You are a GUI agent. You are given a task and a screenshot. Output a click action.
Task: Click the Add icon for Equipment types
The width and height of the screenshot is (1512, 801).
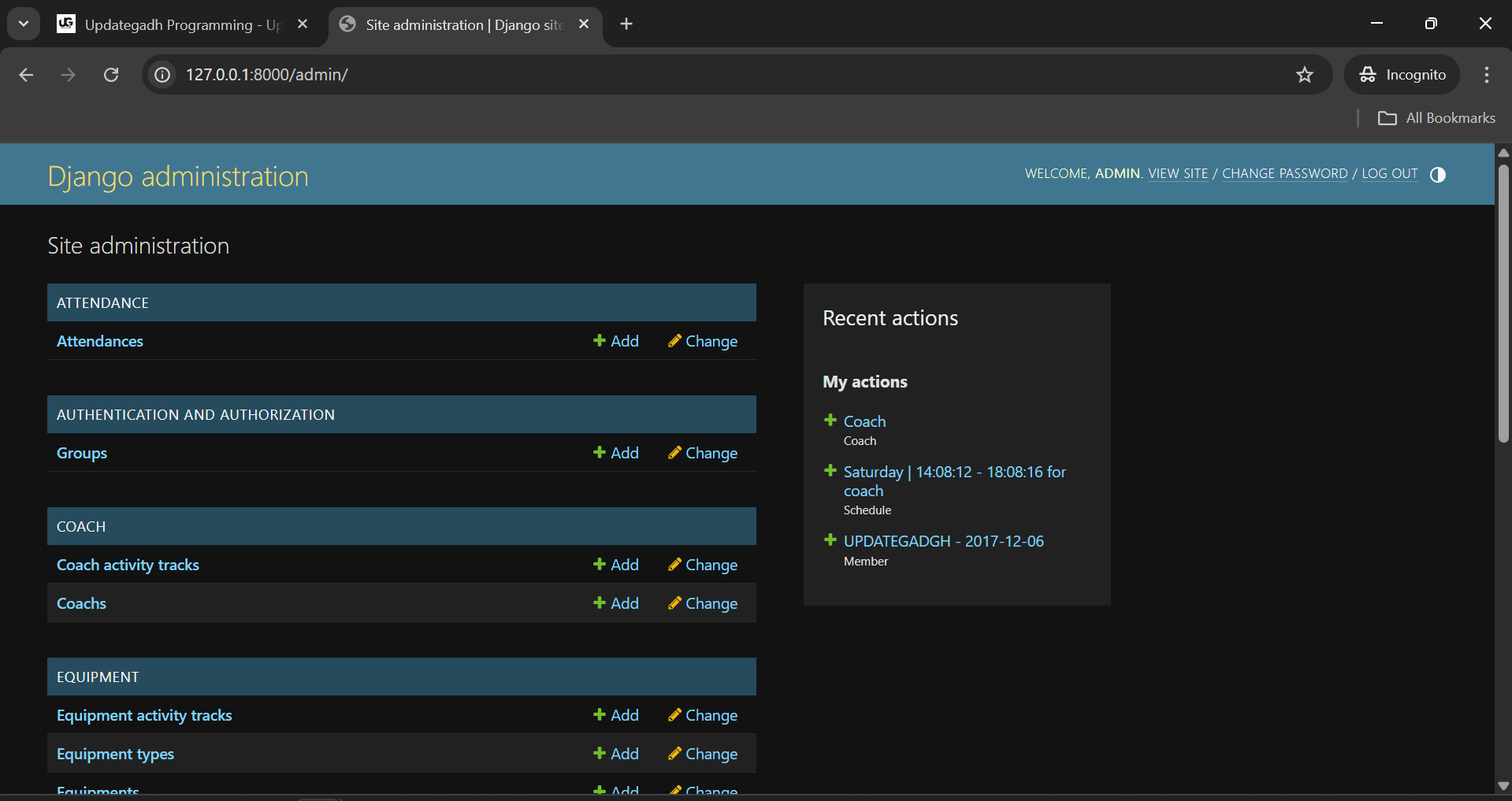[x=599, y=753]
